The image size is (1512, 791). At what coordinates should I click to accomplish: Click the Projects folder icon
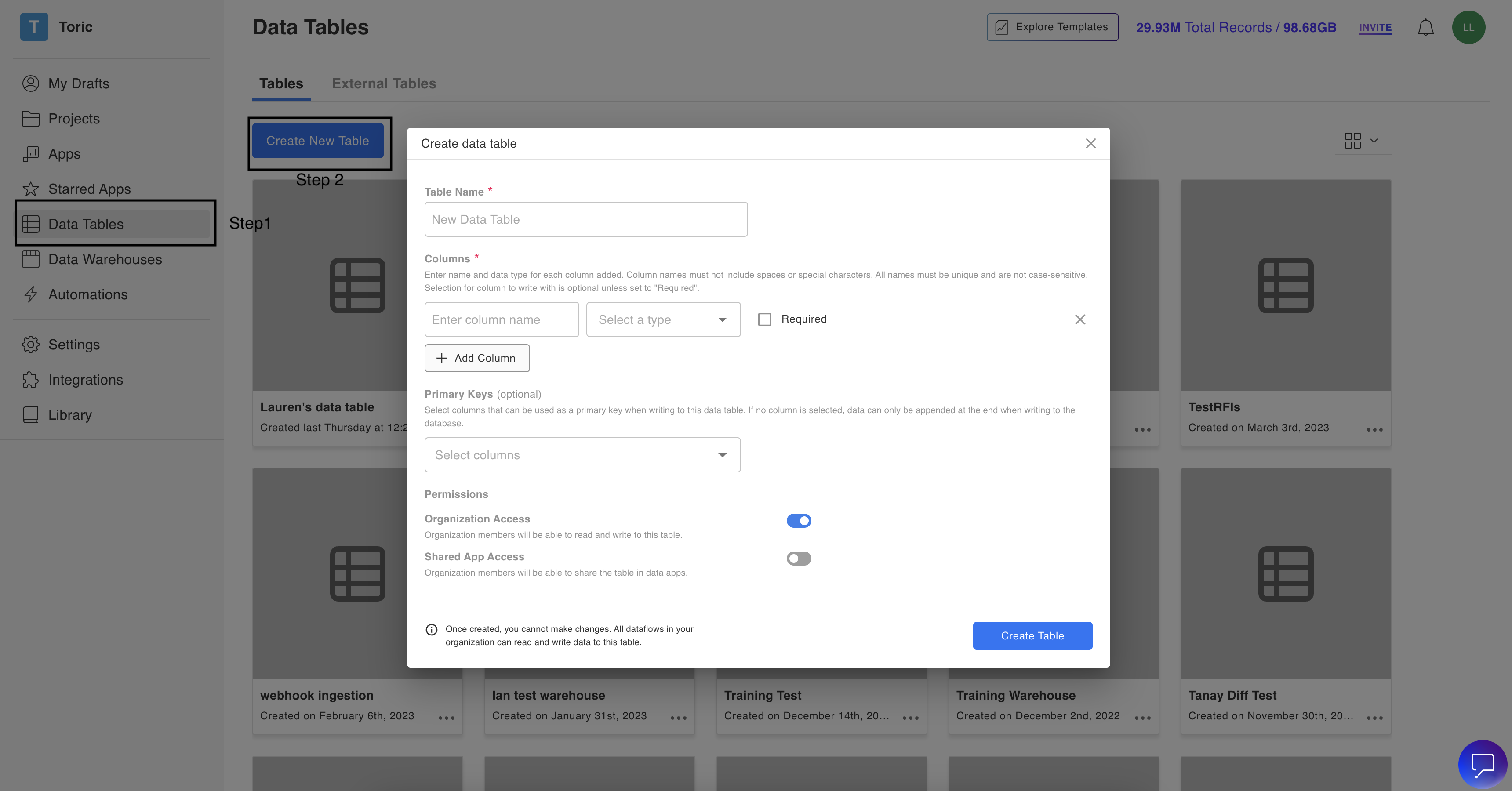tap(30, 119)
